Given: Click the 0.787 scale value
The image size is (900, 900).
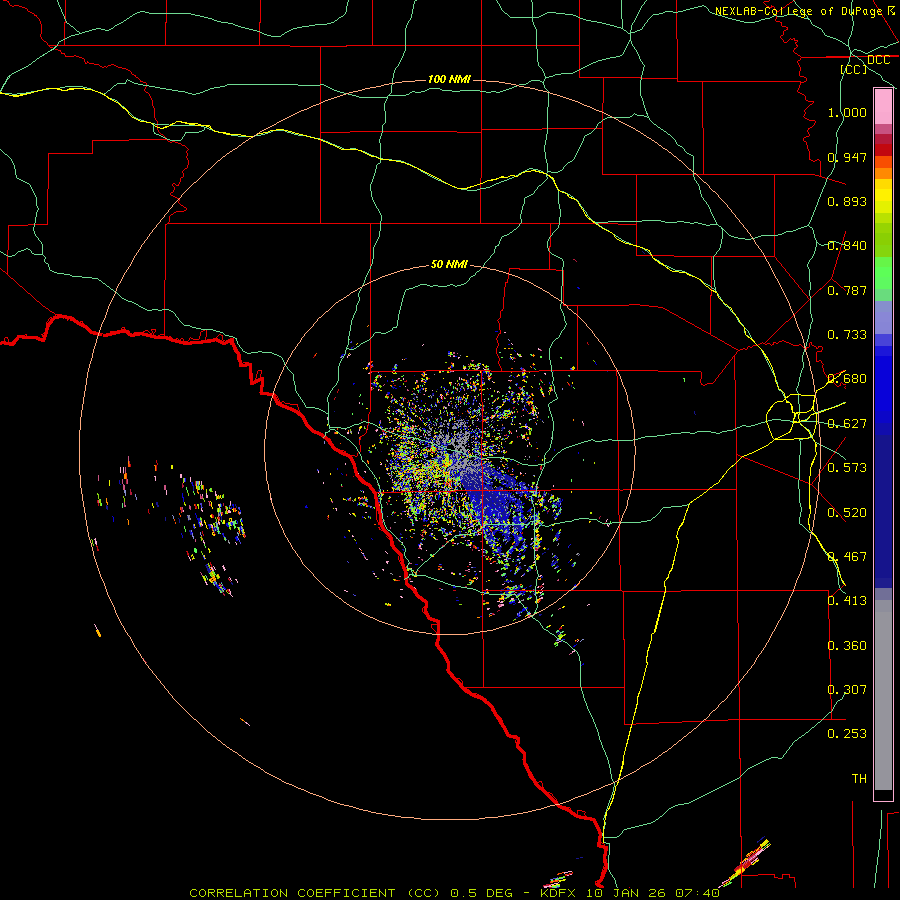Looking at the screenshot, I should tap(847, 290).
